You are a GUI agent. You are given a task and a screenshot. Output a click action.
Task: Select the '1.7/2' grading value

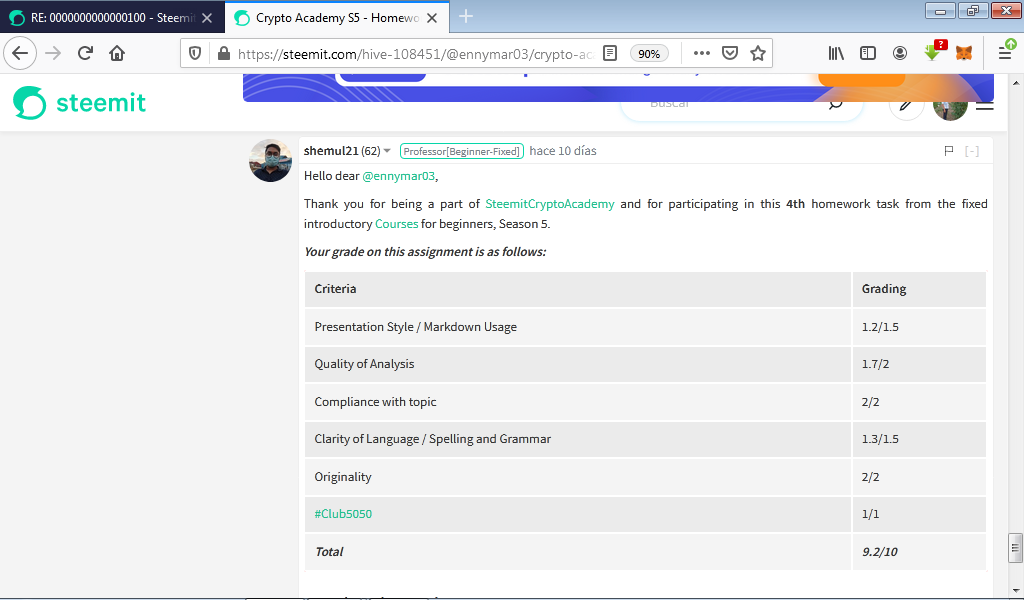[x=875, y=364]
